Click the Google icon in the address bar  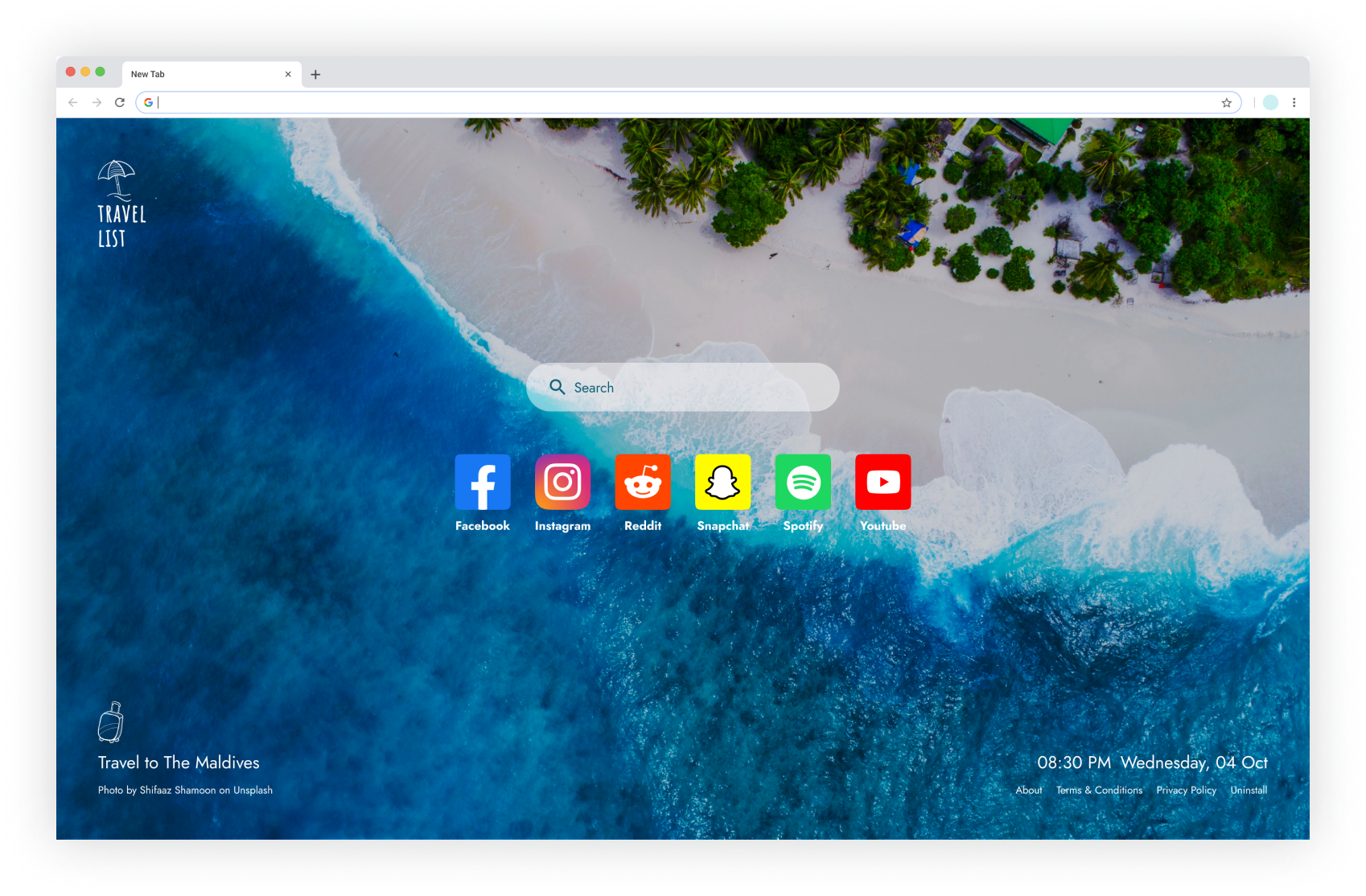pos(148,103)
